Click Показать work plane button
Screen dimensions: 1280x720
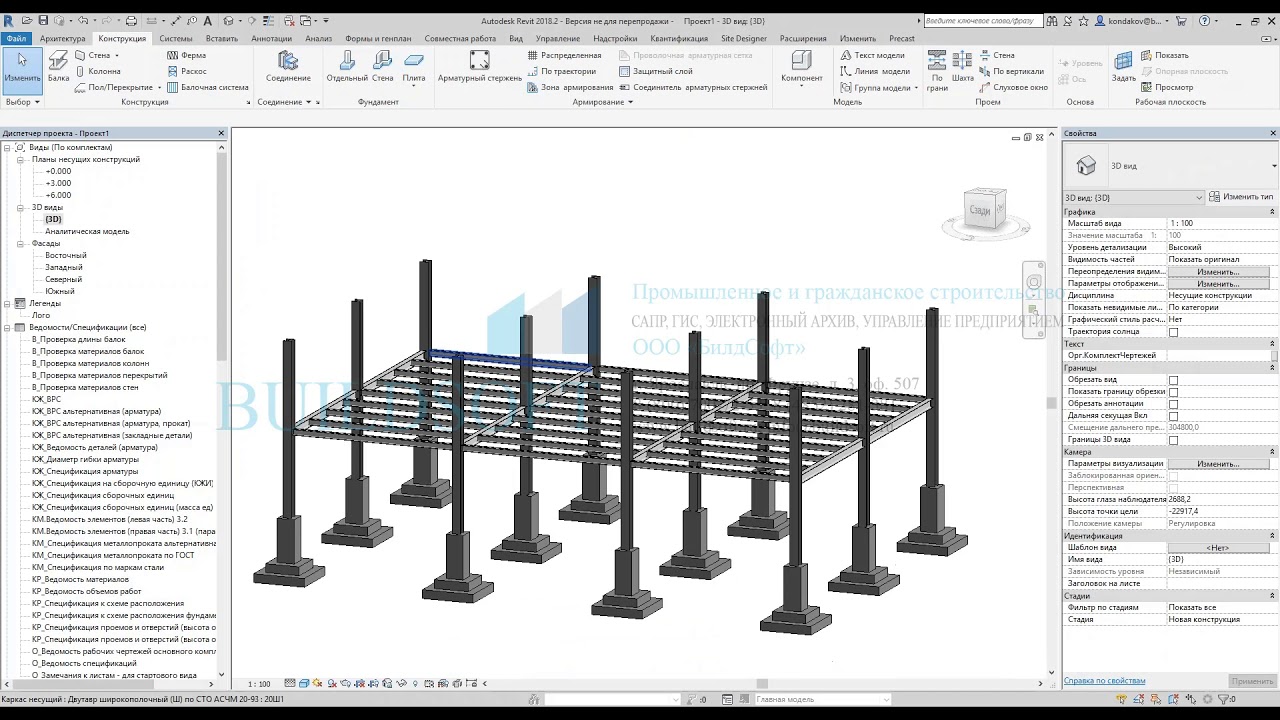point(1165,55)
